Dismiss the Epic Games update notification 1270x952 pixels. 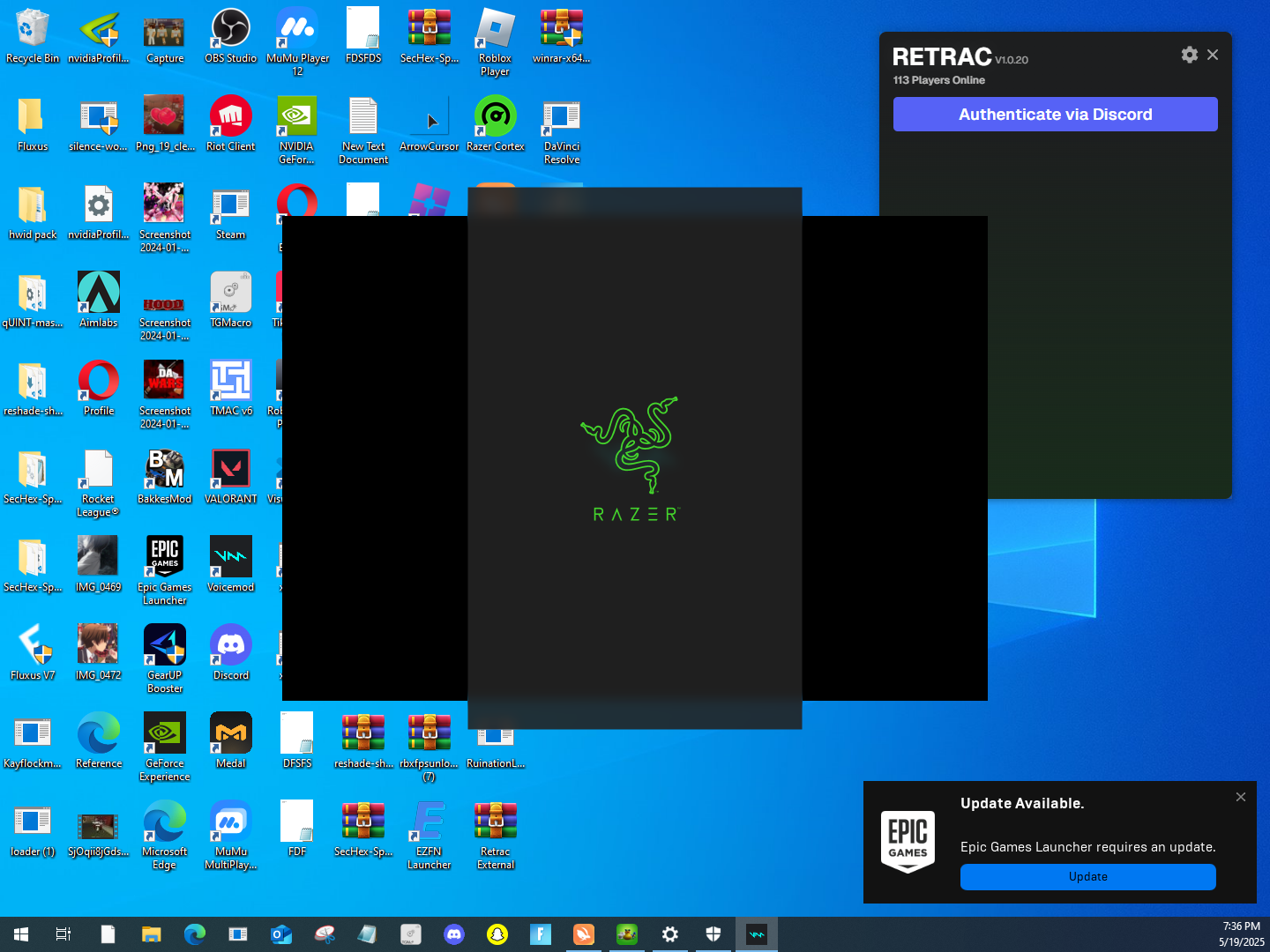click(x=1240, y=797)
